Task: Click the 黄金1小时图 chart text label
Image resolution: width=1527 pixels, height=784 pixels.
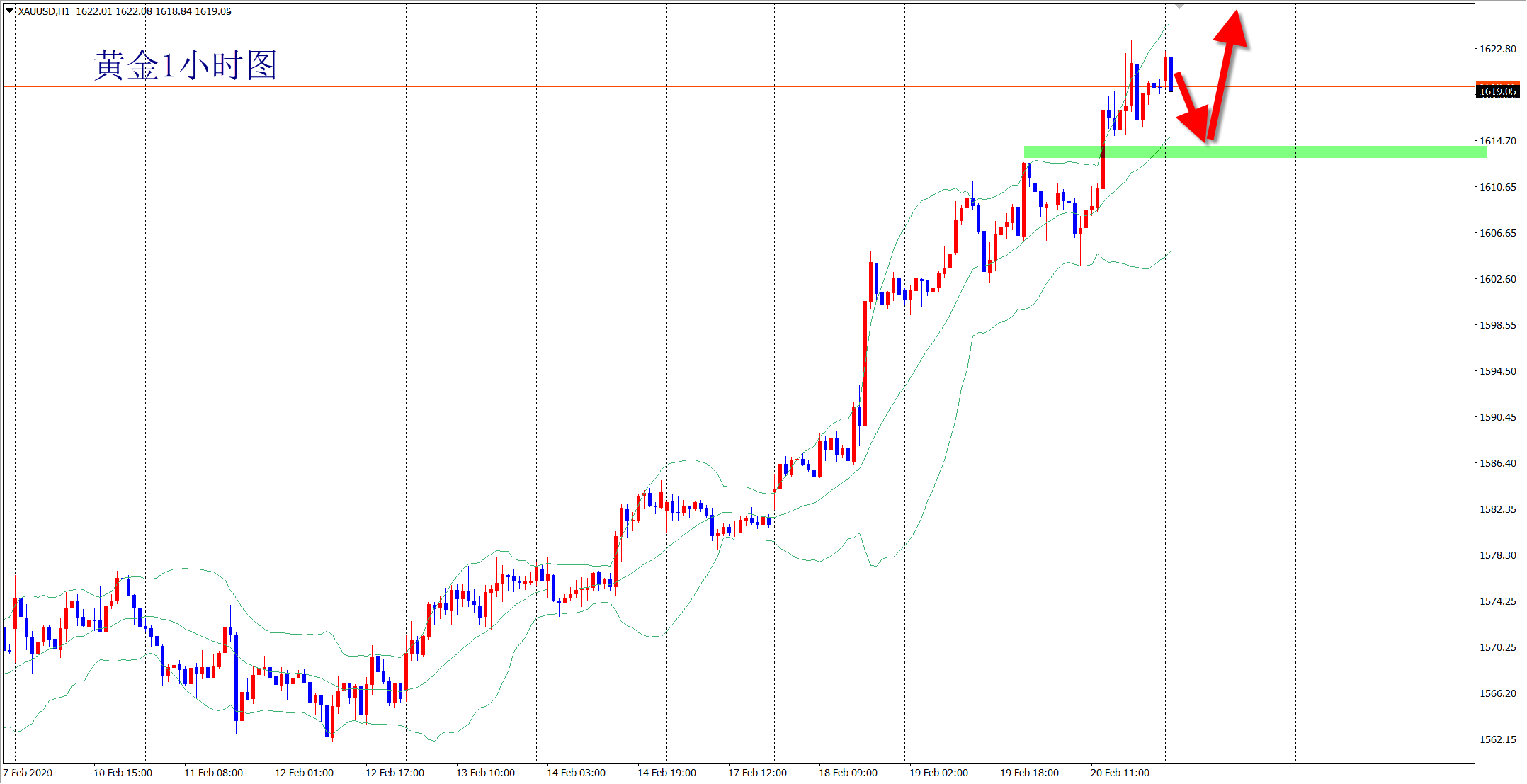Action: point(185,65)
